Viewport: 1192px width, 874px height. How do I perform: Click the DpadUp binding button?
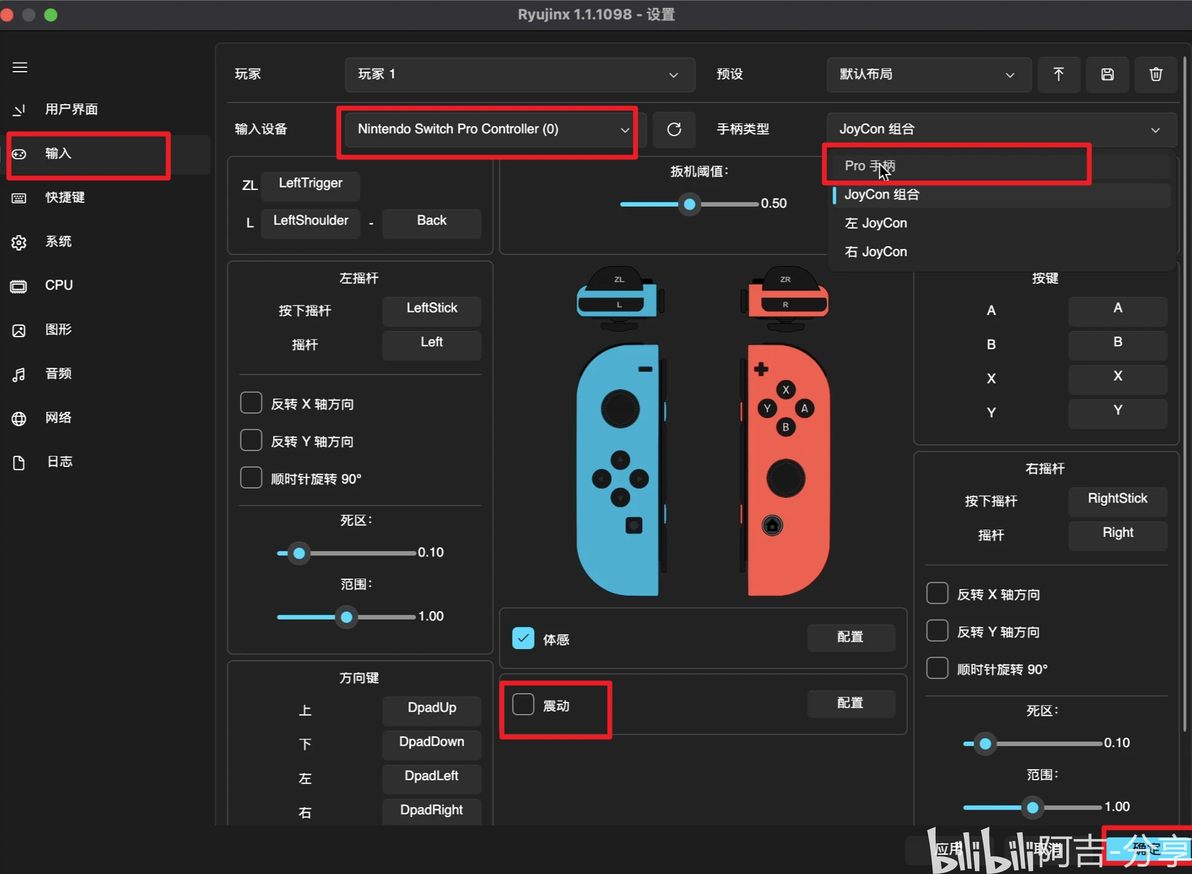click(432, 709)
